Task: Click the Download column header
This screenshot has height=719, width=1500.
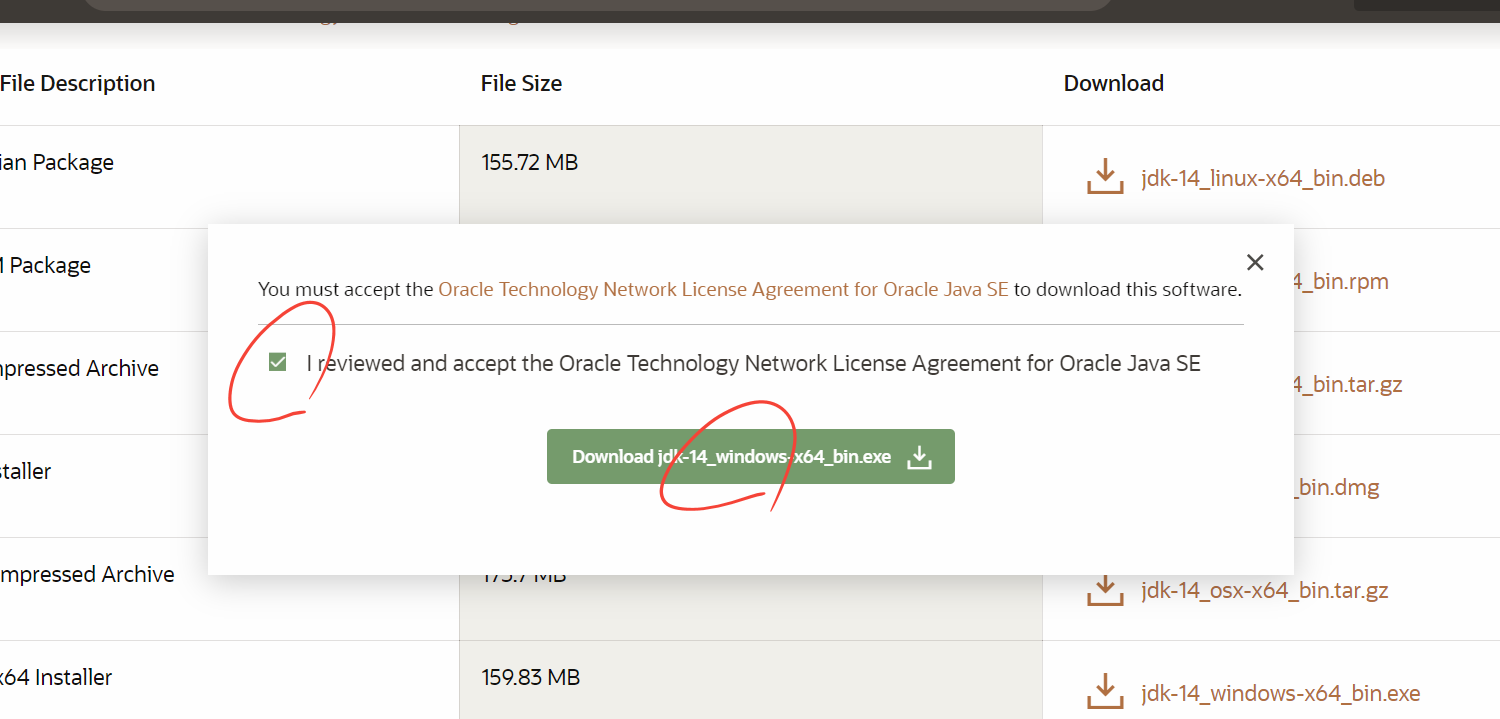Action: pyautogui.click(x=1114, y=83)
